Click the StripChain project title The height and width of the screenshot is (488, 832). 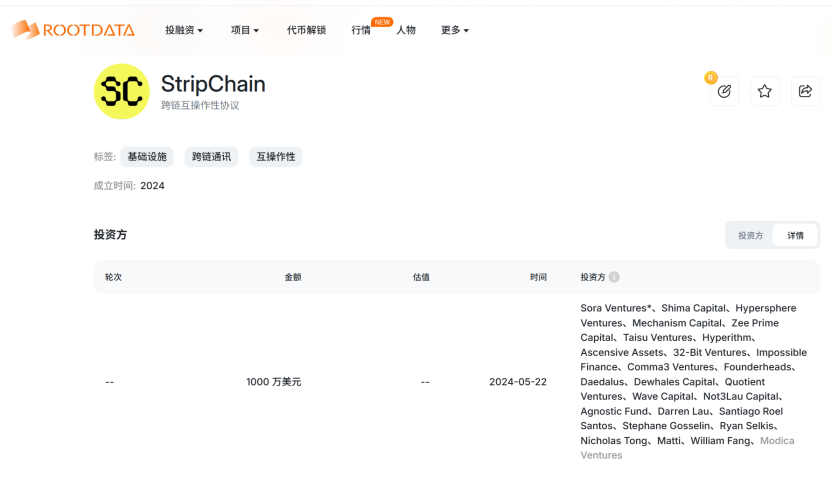213,84
